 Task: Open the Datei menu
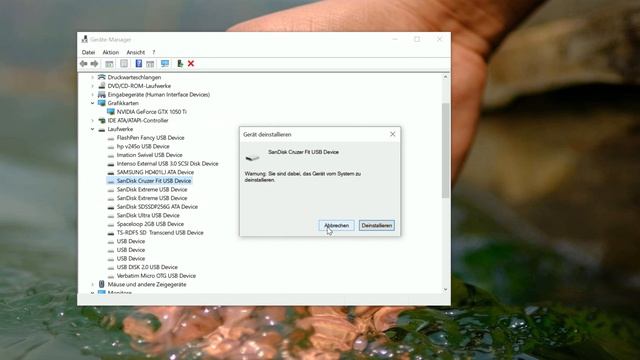click(x=88, y=52)
